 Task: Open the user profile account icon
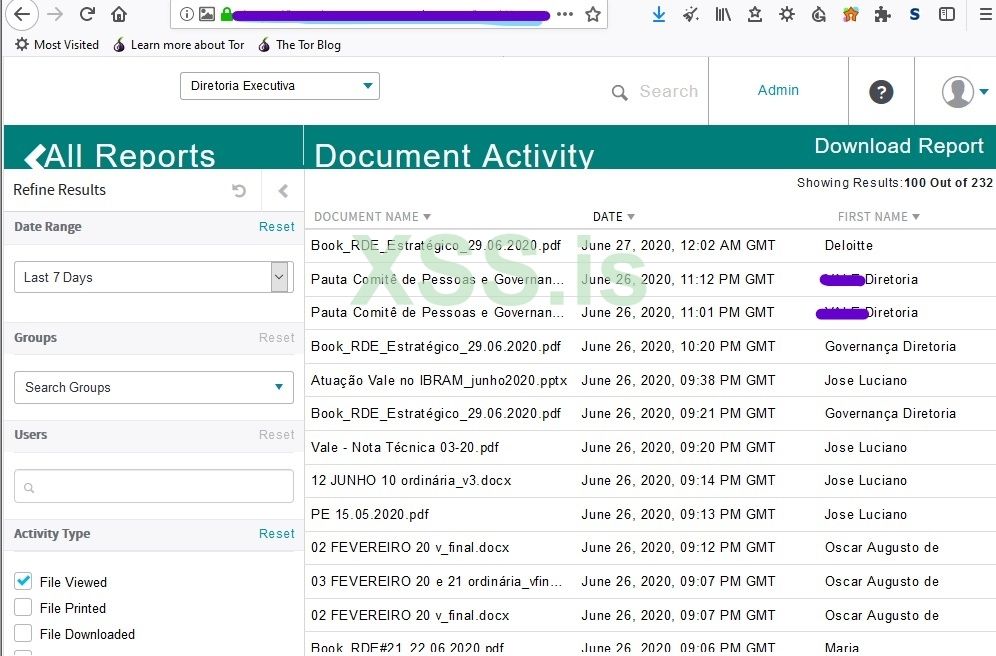pyautogui.click(x=956, y=91)
